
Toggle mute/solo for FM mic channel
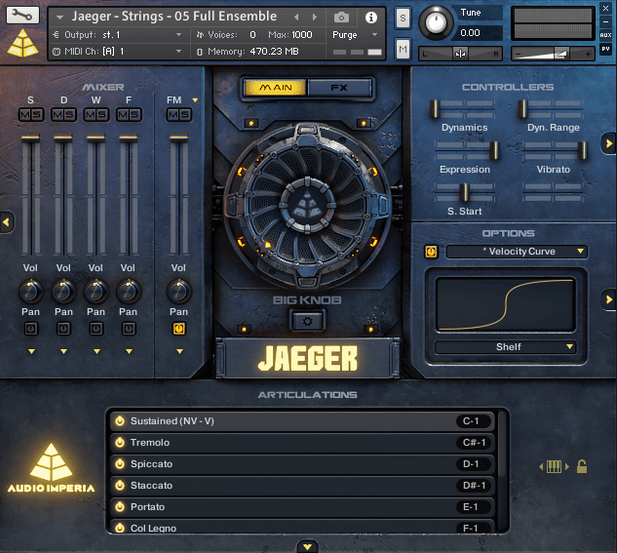point(179,115)
